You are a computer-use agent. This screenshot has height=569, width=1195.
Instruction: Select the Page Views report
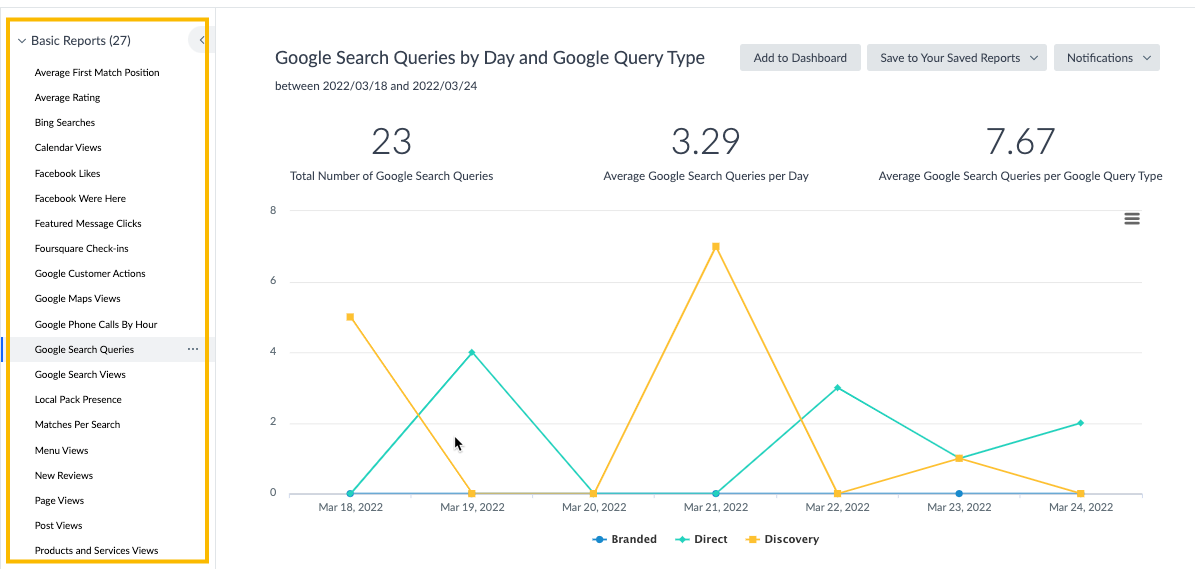click(59, 501)
